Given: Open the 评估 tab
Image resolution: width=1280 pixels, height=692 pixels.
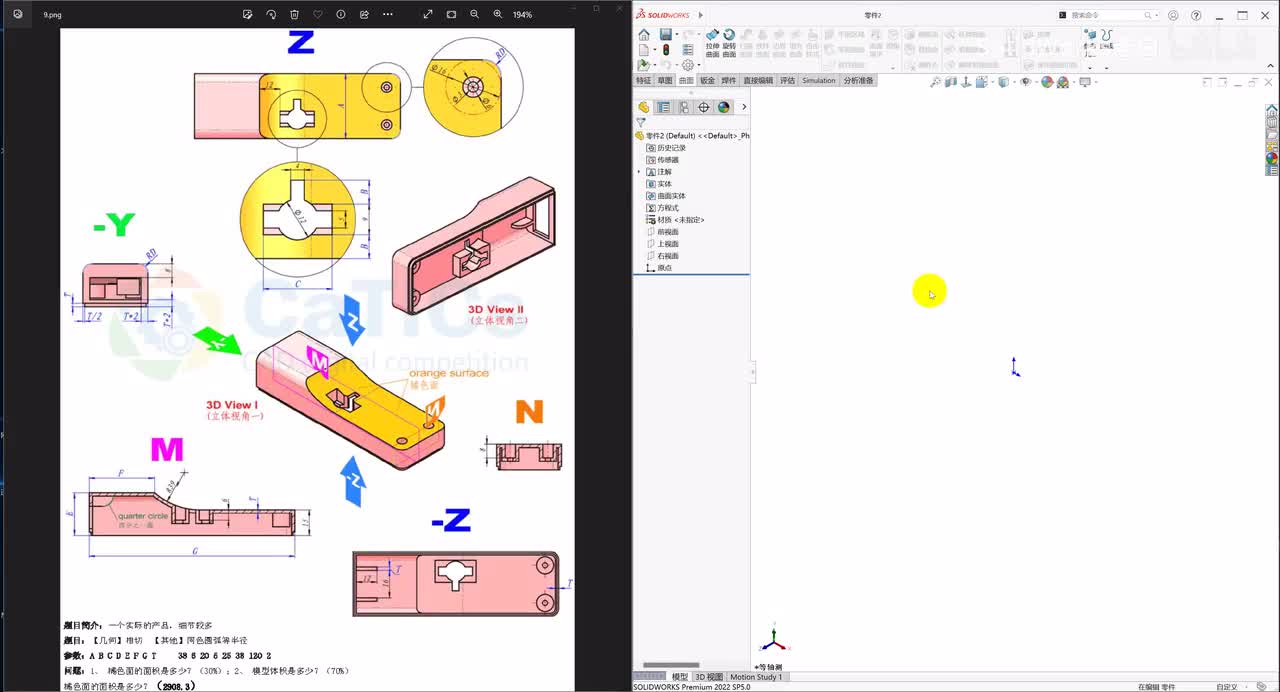Looking at the screenshot, I should pyautogui.click(x=788, y=81).
